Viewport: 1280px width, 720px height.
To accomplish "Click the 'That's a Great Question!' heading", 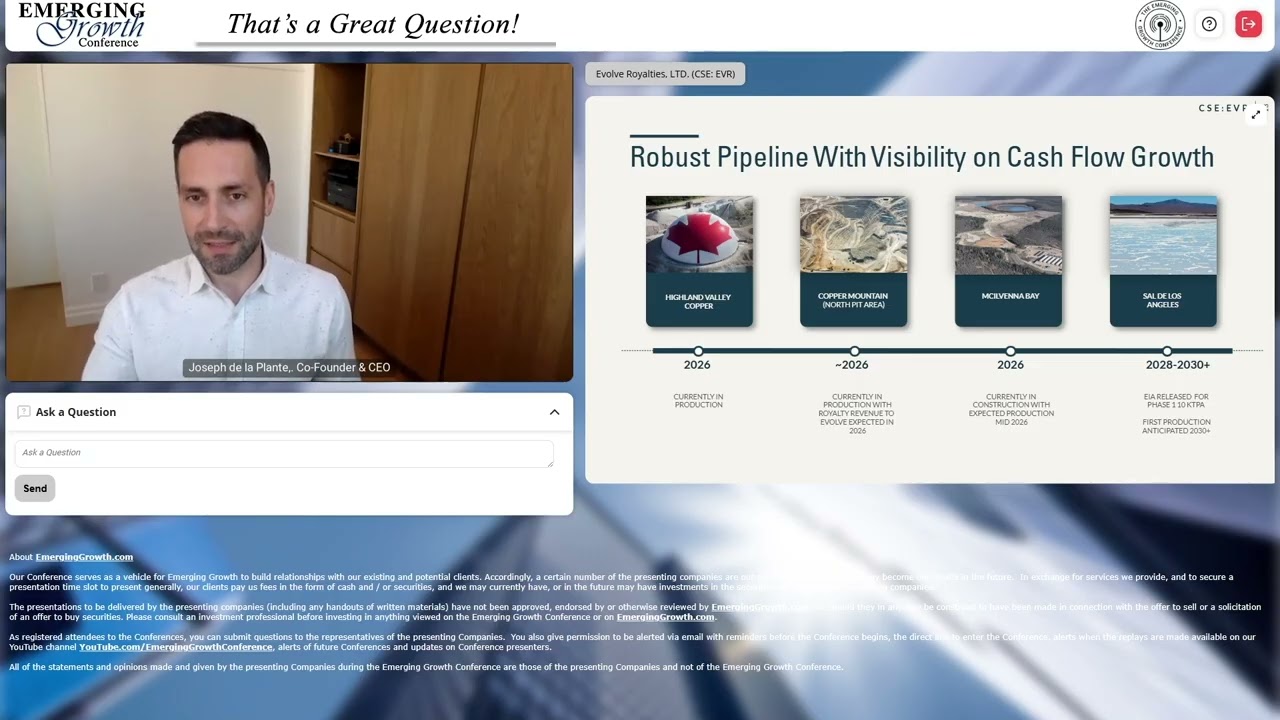I will coord(373,24).
